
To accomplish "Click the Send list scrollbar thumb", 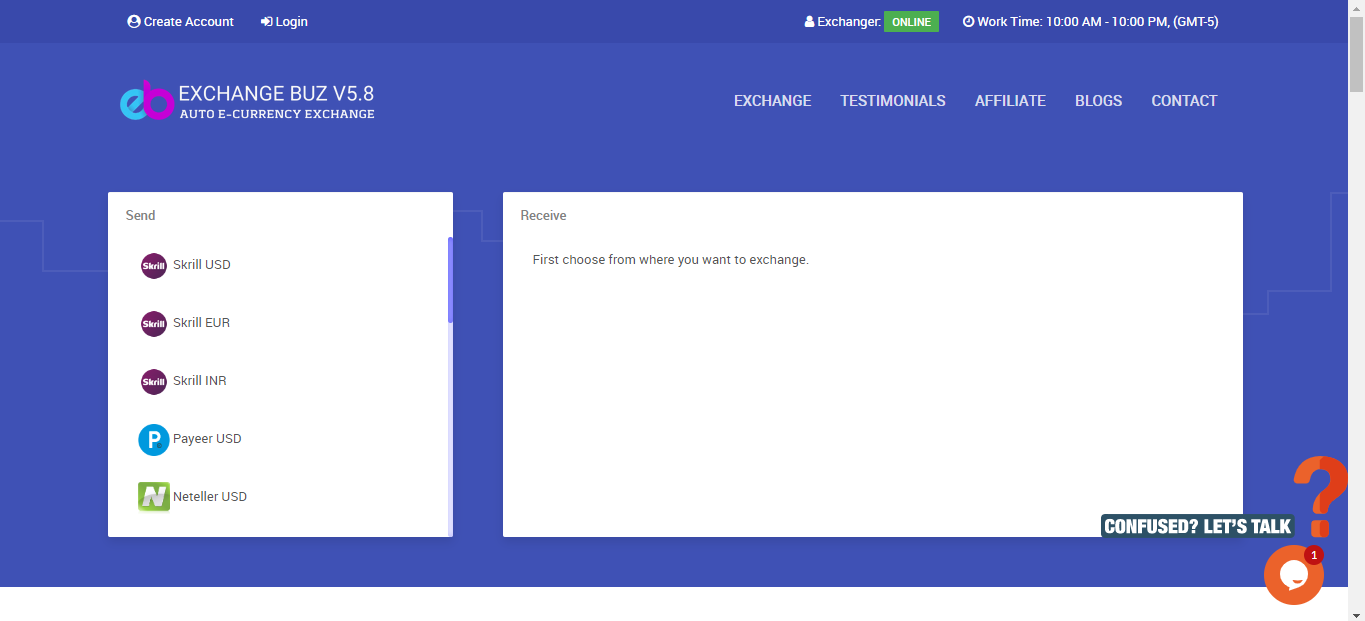I will (450, 280).
